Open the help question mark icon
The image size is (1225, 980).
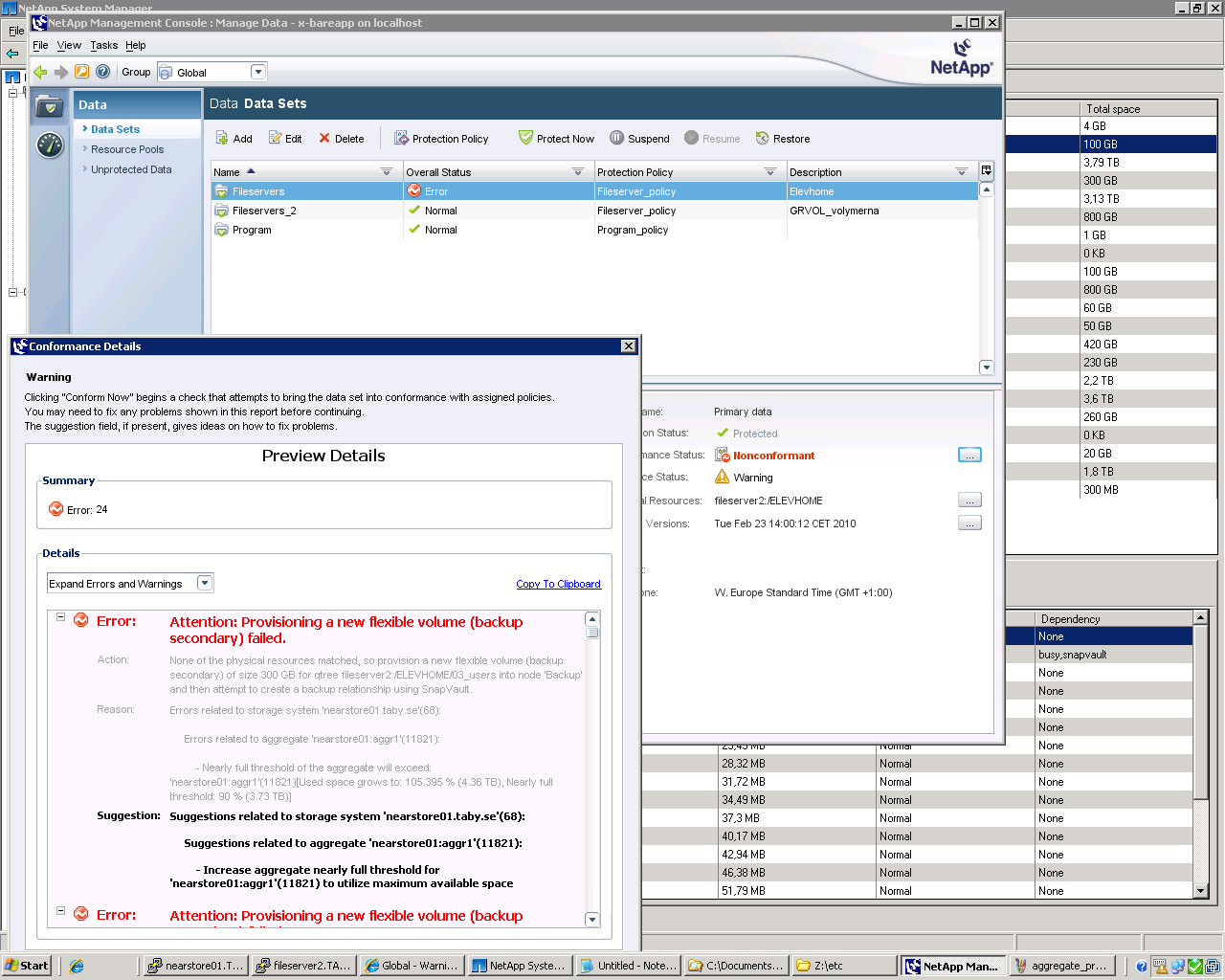102,72
